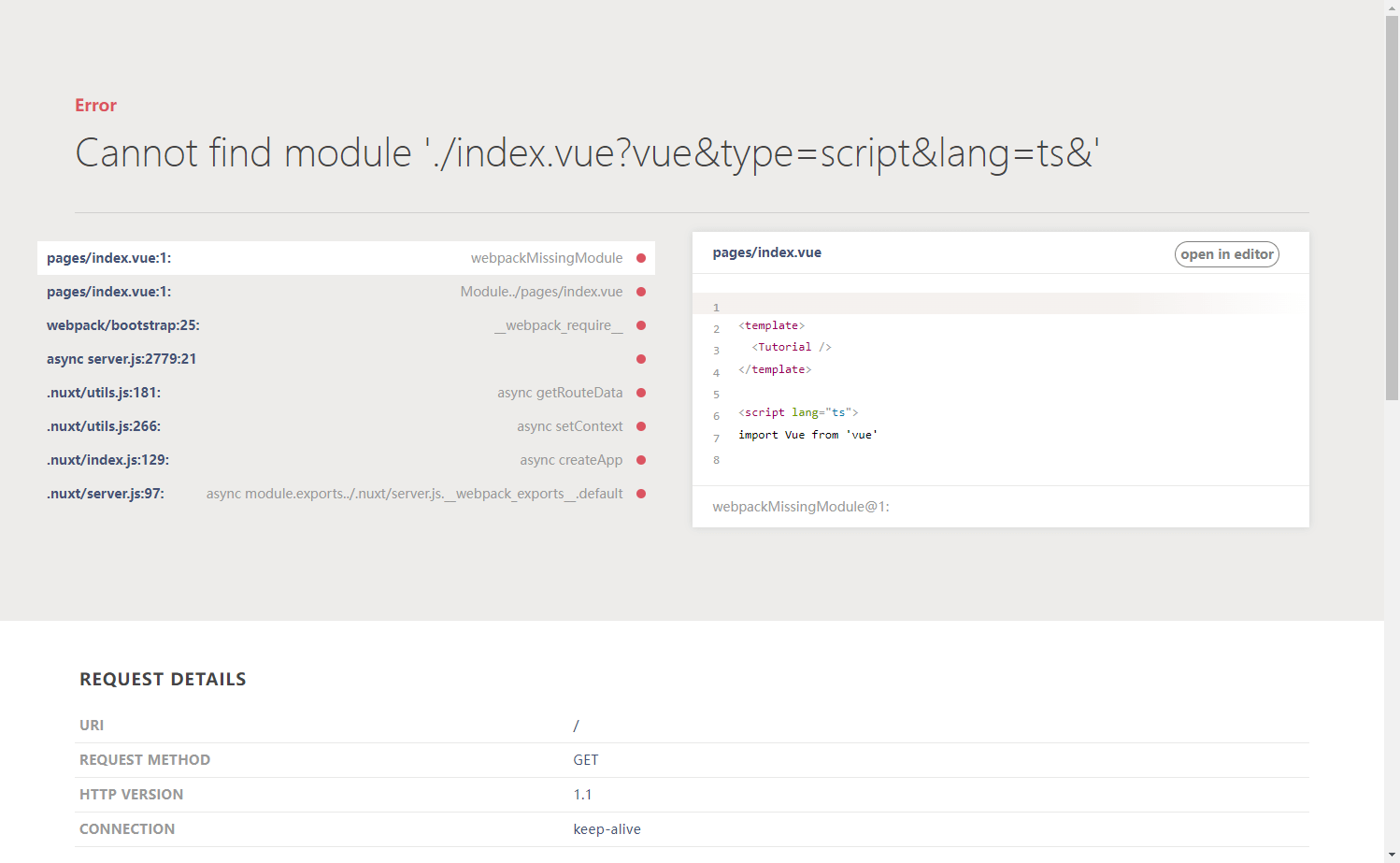Screen dimensions: 1400x863
Task: Click the page scrollbar down arrow
Action: [x=1392, y=856]
